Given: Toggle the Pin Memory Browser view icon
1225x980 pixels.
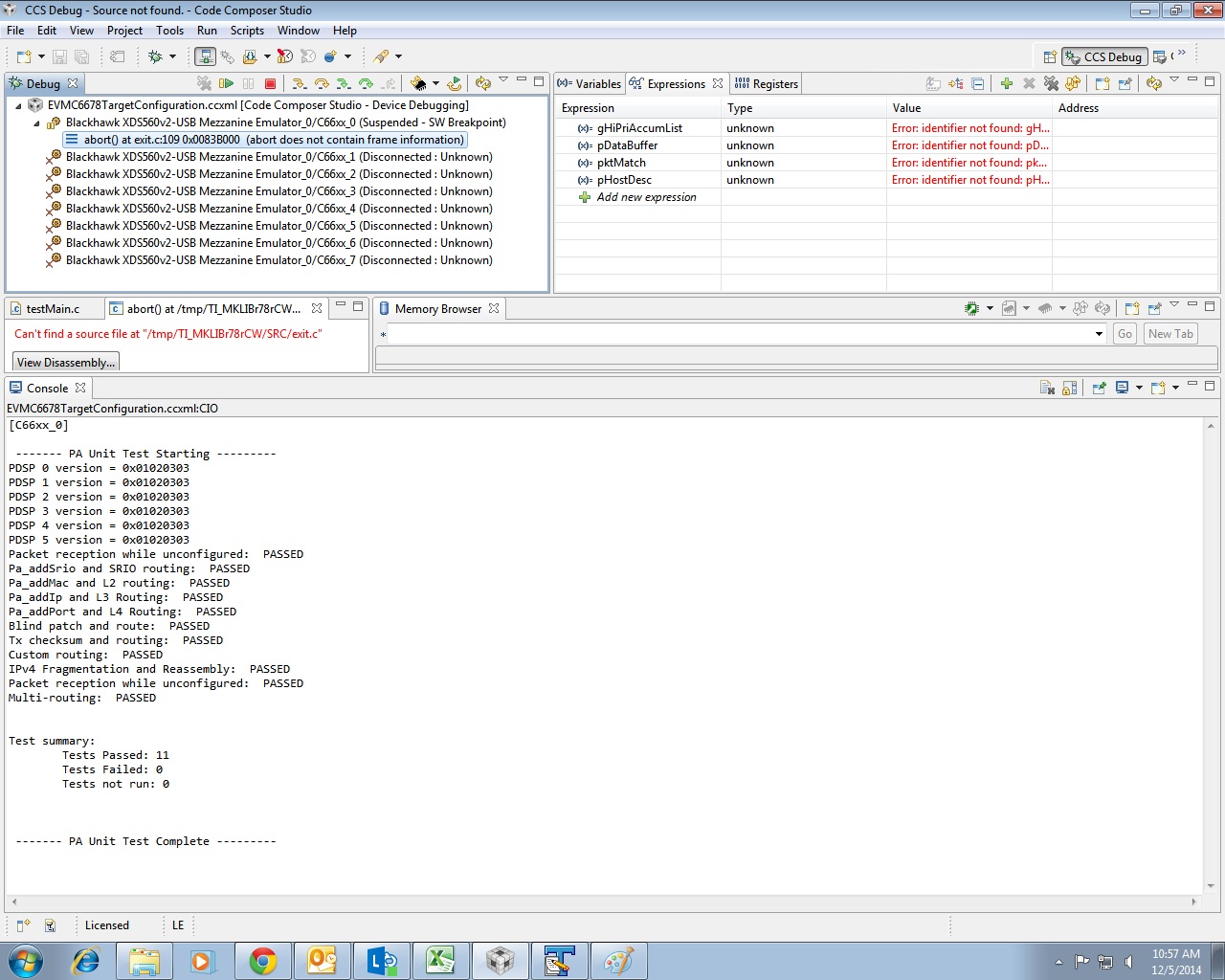Looking at the screenshot, I should (x=1154, y=308).
